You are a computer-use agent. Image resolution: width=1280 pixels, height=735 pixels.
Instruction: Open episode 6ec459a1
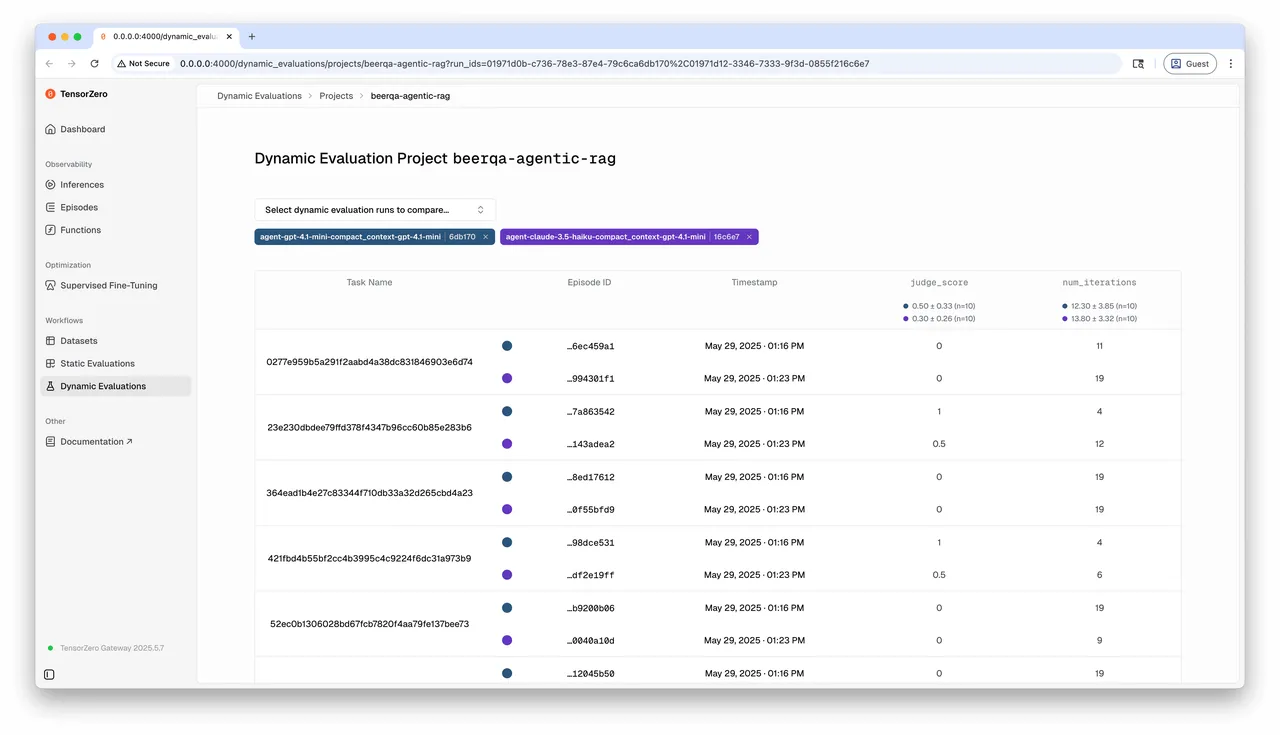pos(591,346)
